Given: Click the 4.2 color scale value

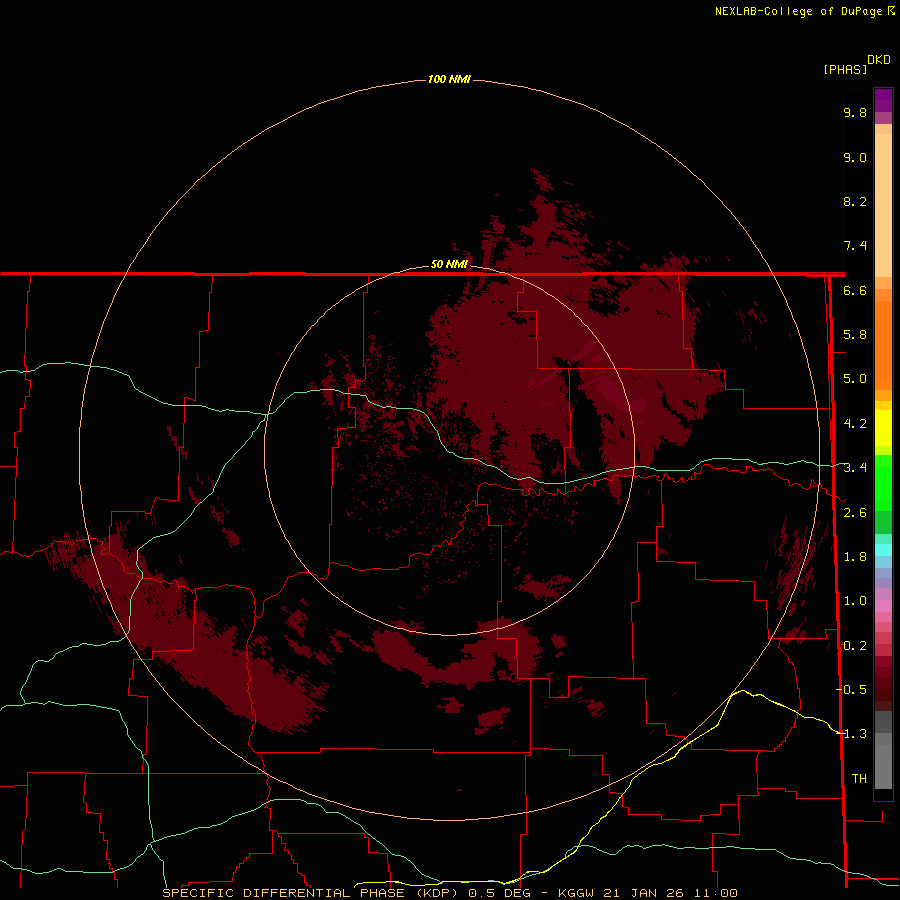Looking at the screenshot, I should click(855, 424).
